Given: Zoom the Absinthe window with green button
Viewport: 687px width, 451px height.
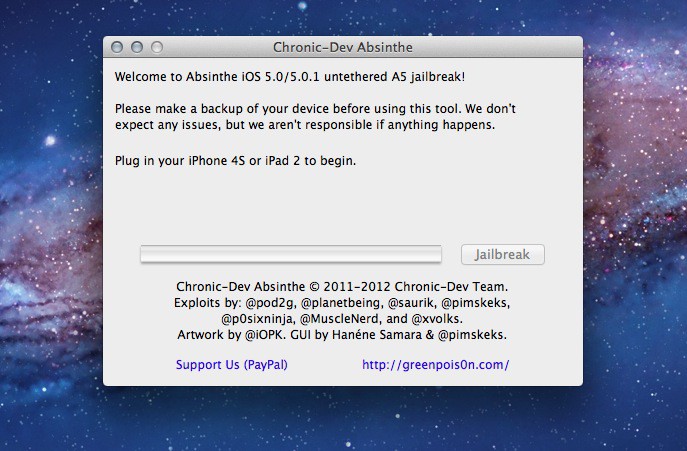Looking at the screenshot, I should [156, 47].
